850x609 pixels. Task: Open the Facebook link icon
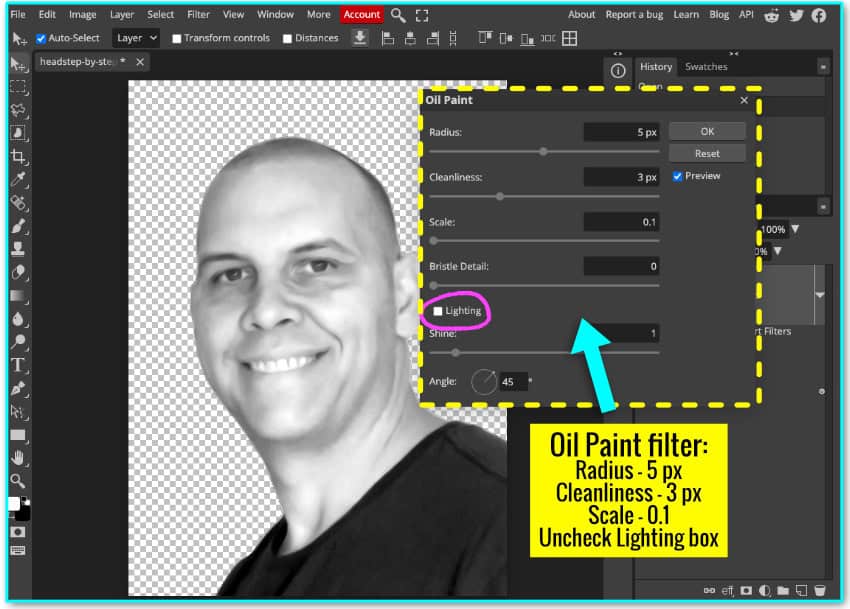(x=819, y=15)
